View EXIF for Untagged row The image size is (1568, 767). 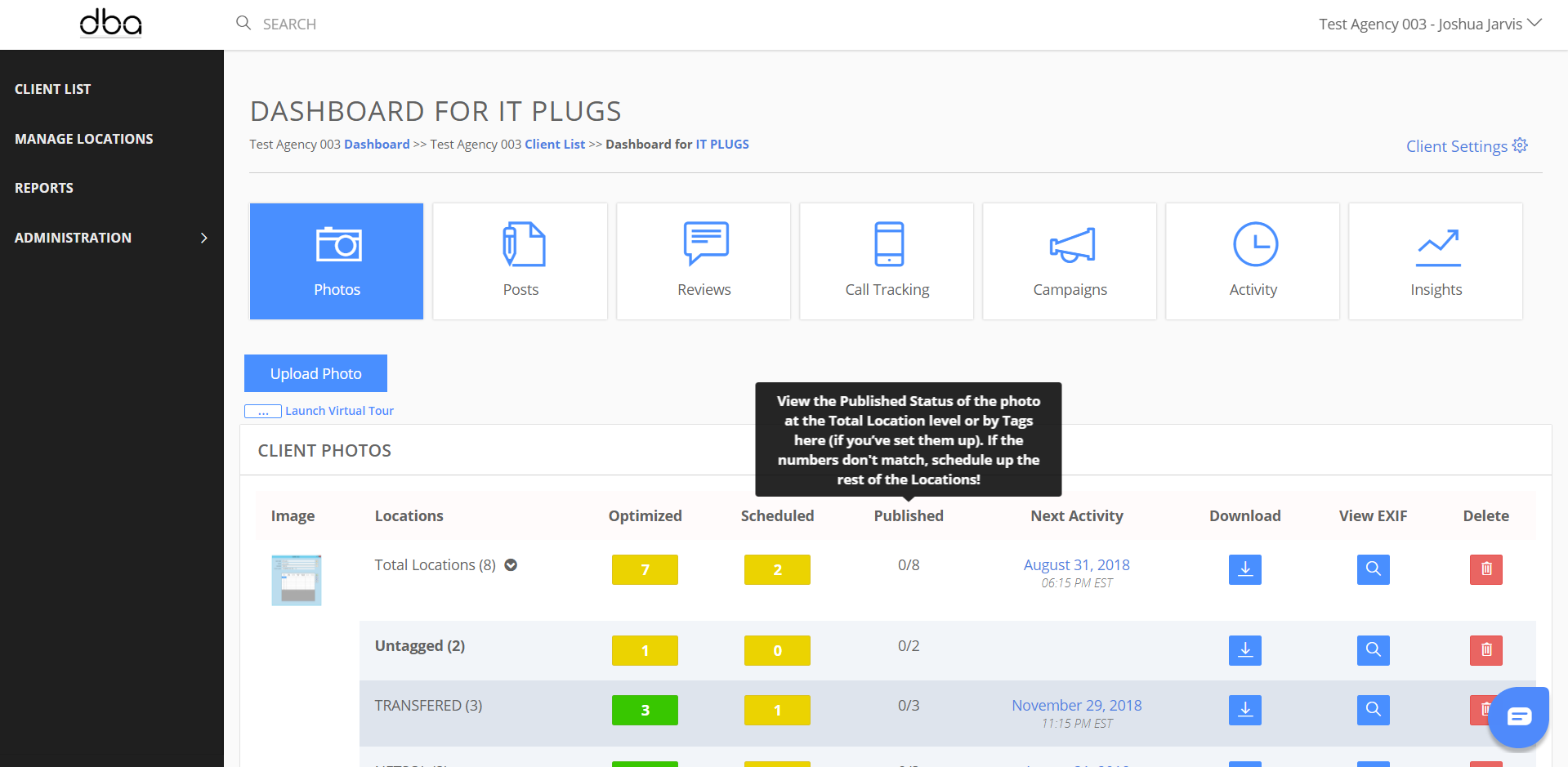click(x=1373, y=650)
